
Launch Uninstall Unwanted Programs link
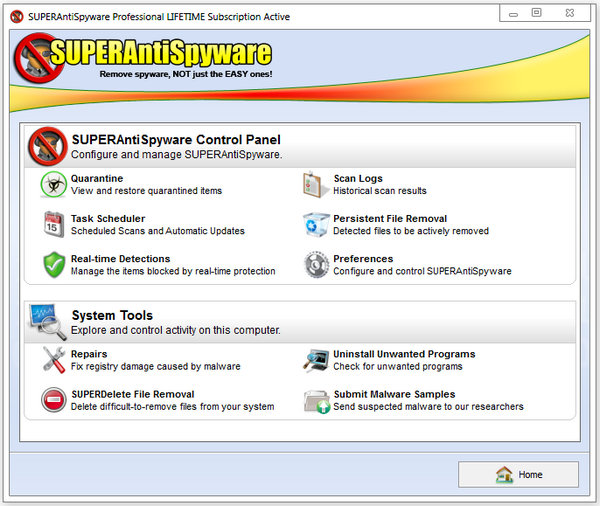pyautogui.click(x=404, y=354)
